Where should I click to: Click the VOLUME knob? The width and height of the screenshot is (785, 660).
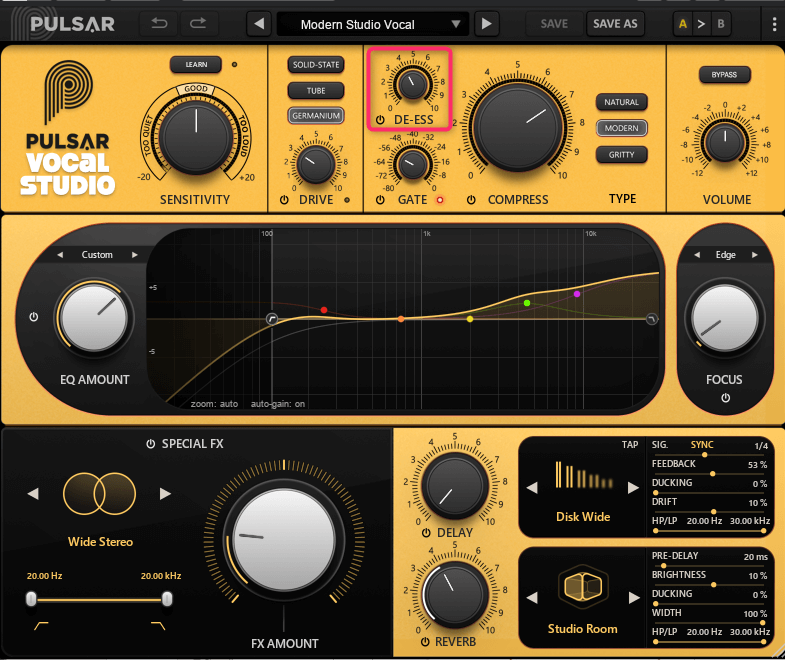tap(724, 141)
